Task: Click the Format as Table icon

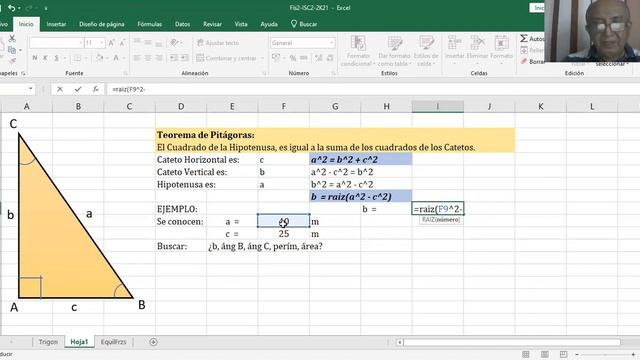Action: (395, 43)
